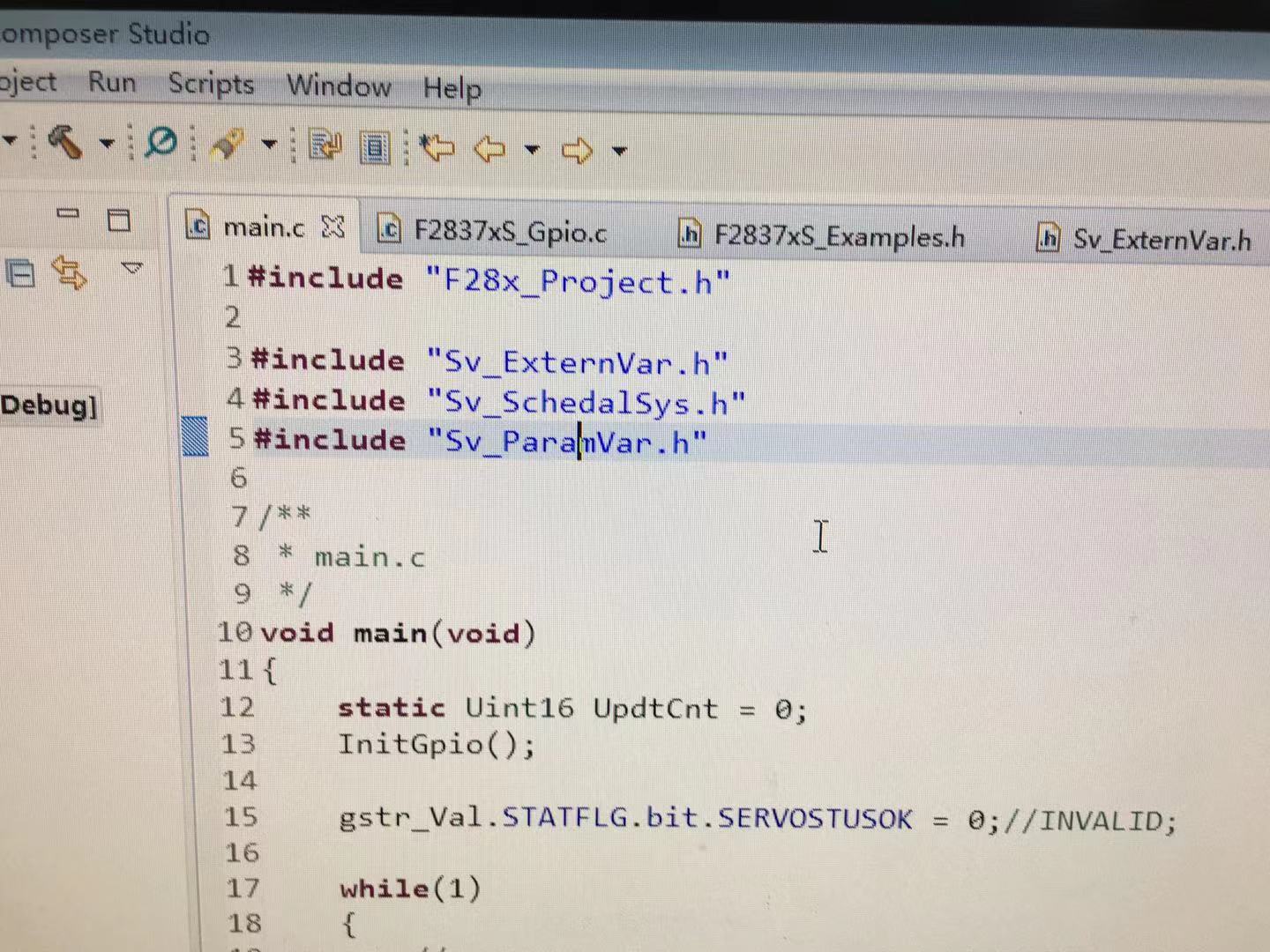Open the dropdown beside the Build hammer
This screenshot has height=952, width=1270.
(107, 143)
